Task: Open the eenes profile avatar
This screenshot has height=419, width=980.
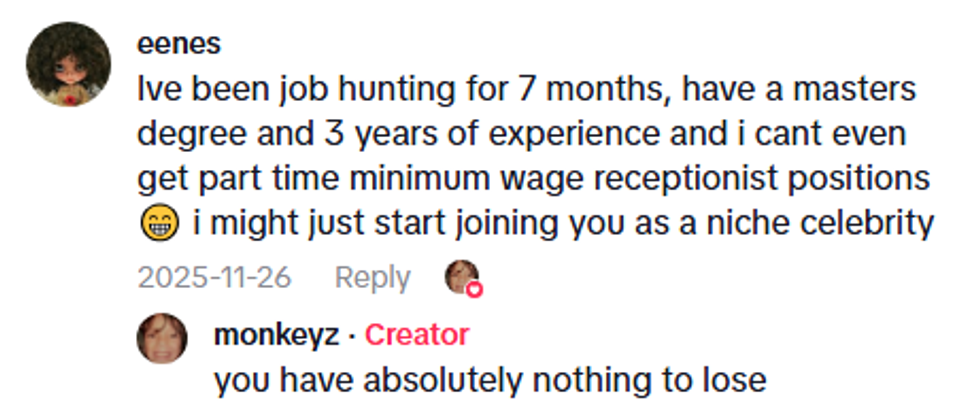Action: pos(67,64)
